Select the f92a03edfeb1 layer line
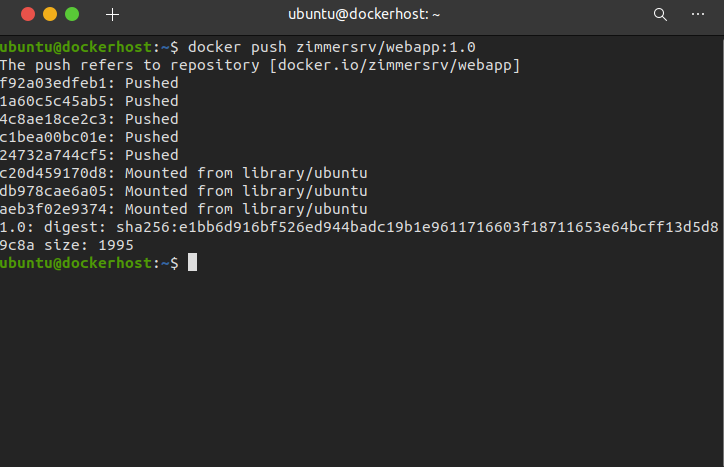Image resolution: width=724 pixels, height=467 pixels. tap(89, 83)
